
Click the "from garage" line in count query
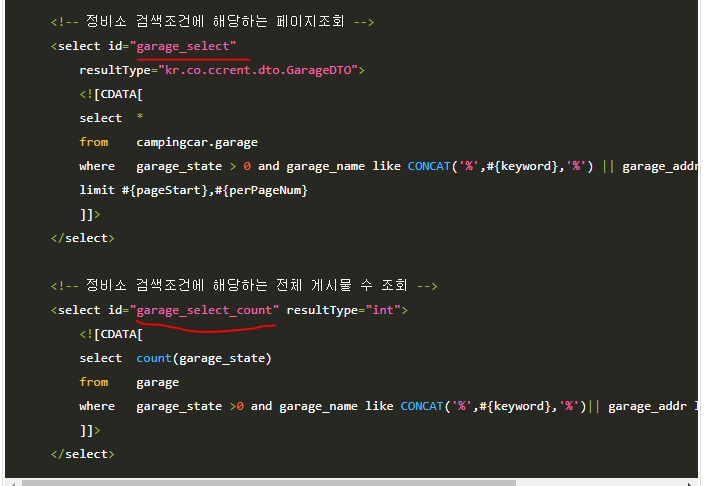coord(129,383)
